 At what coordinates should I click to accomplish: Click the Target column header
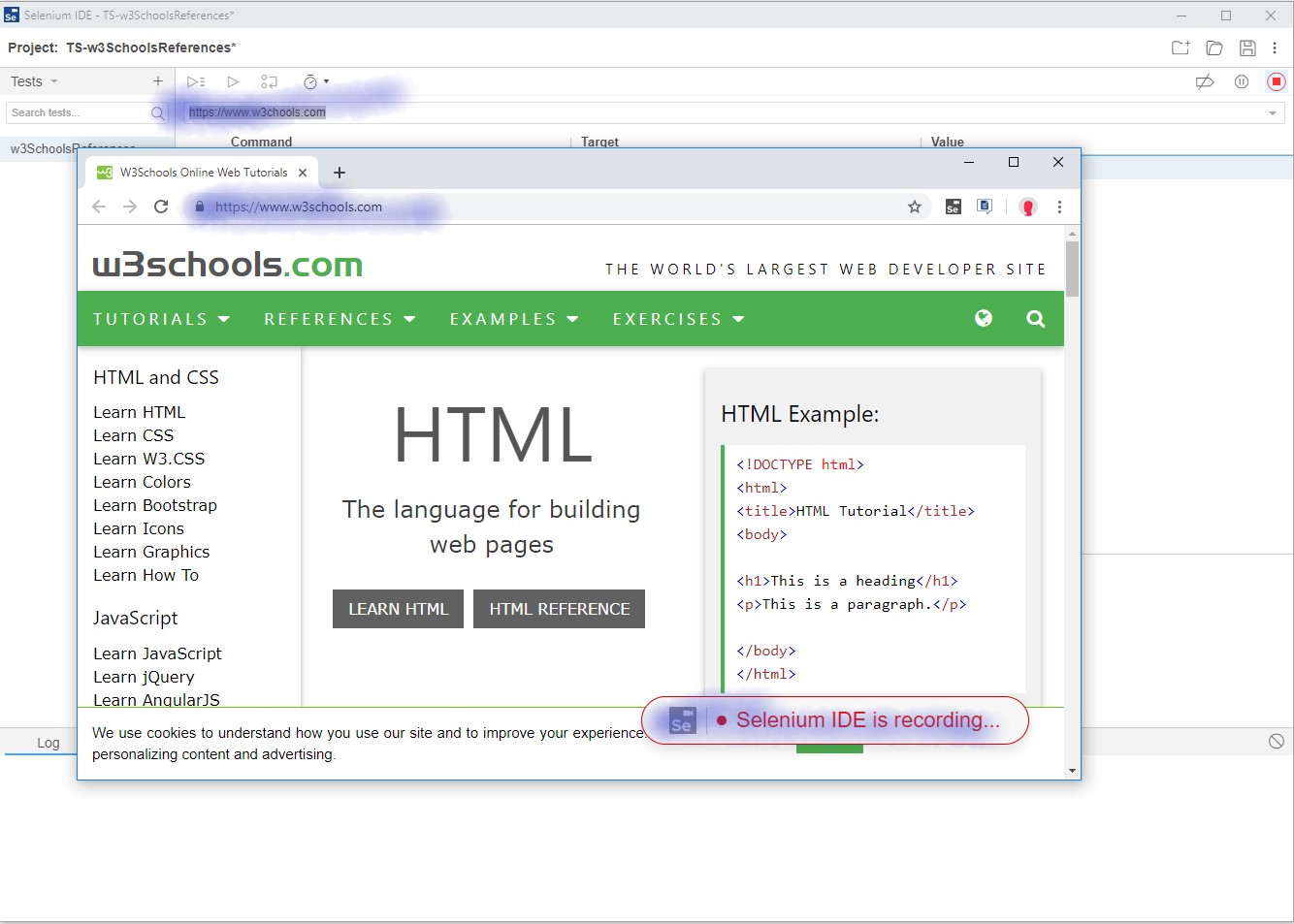599,143
